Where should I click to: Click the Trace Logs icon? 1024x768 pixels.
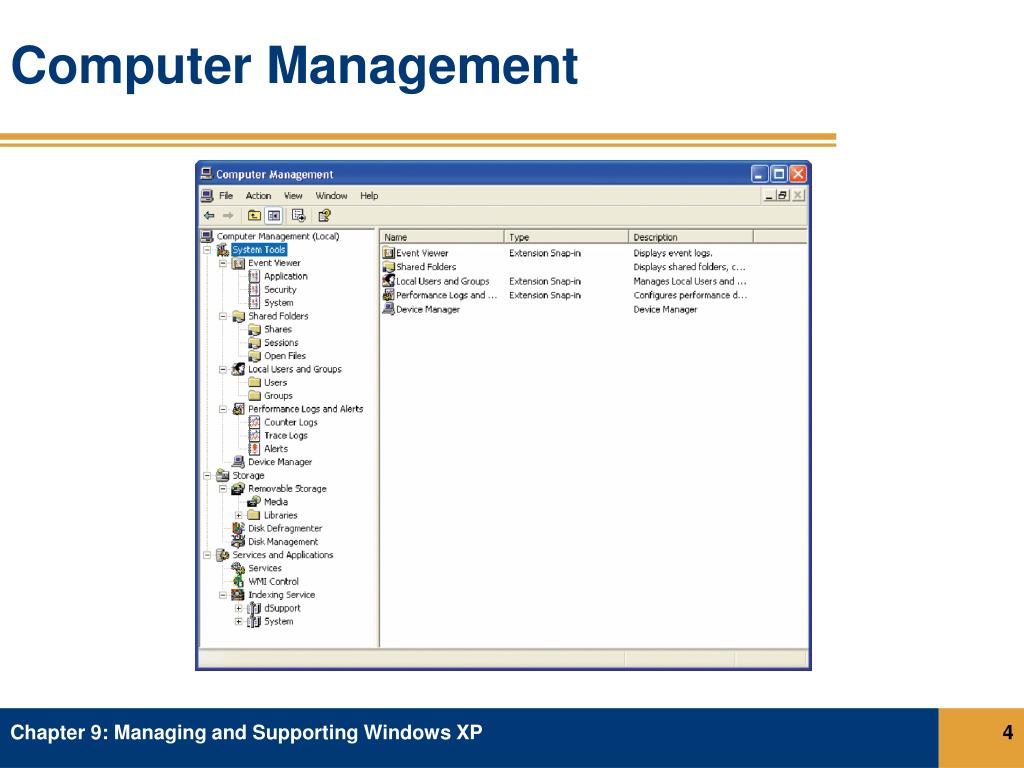pyautogui.click(x=255, y=436)
